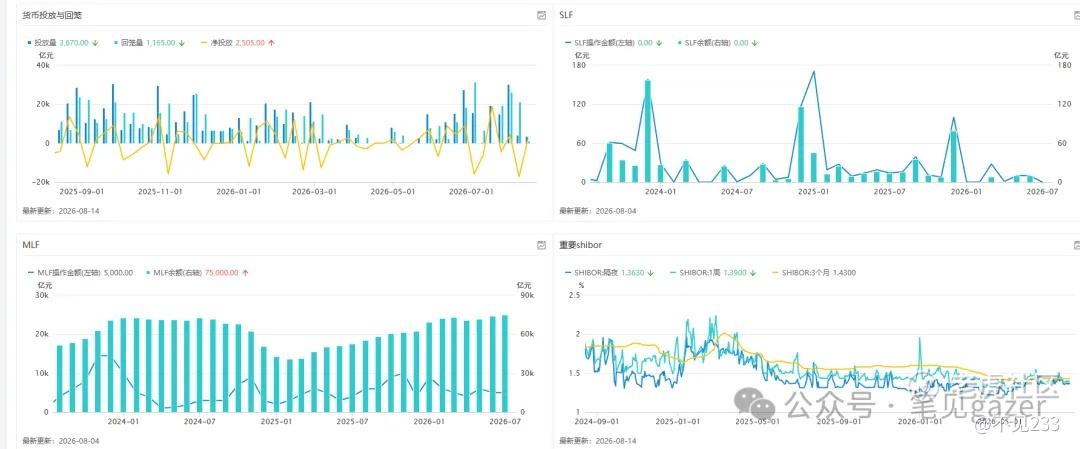This screenshot has height=449, width=1080.
Task: Click the 2.5 axis value in shibor chart
Action: point(574,295)
